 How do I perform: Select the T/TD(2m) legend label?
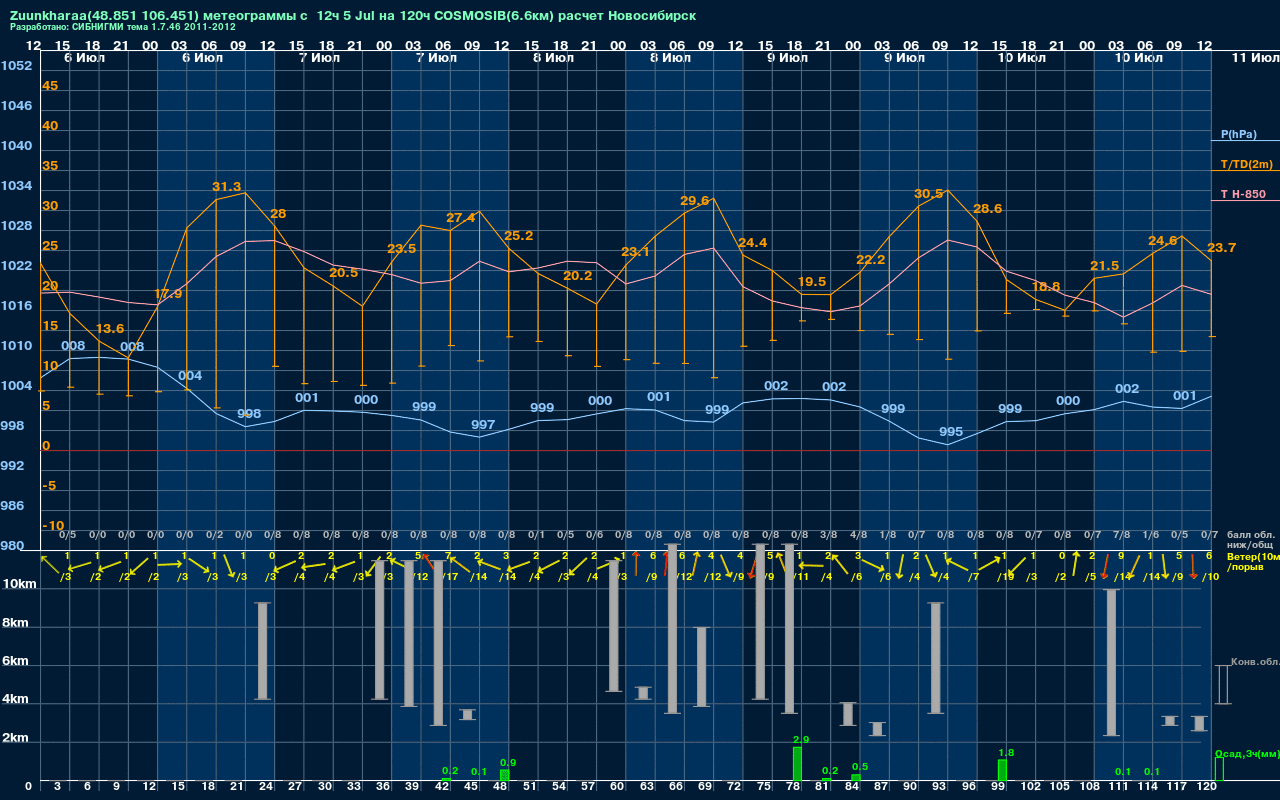tap(1245, 164)
